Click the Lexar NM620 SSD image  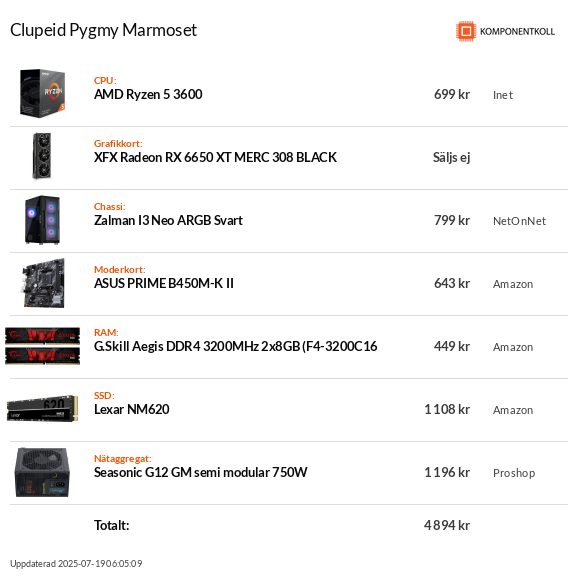tap(43, 408)
